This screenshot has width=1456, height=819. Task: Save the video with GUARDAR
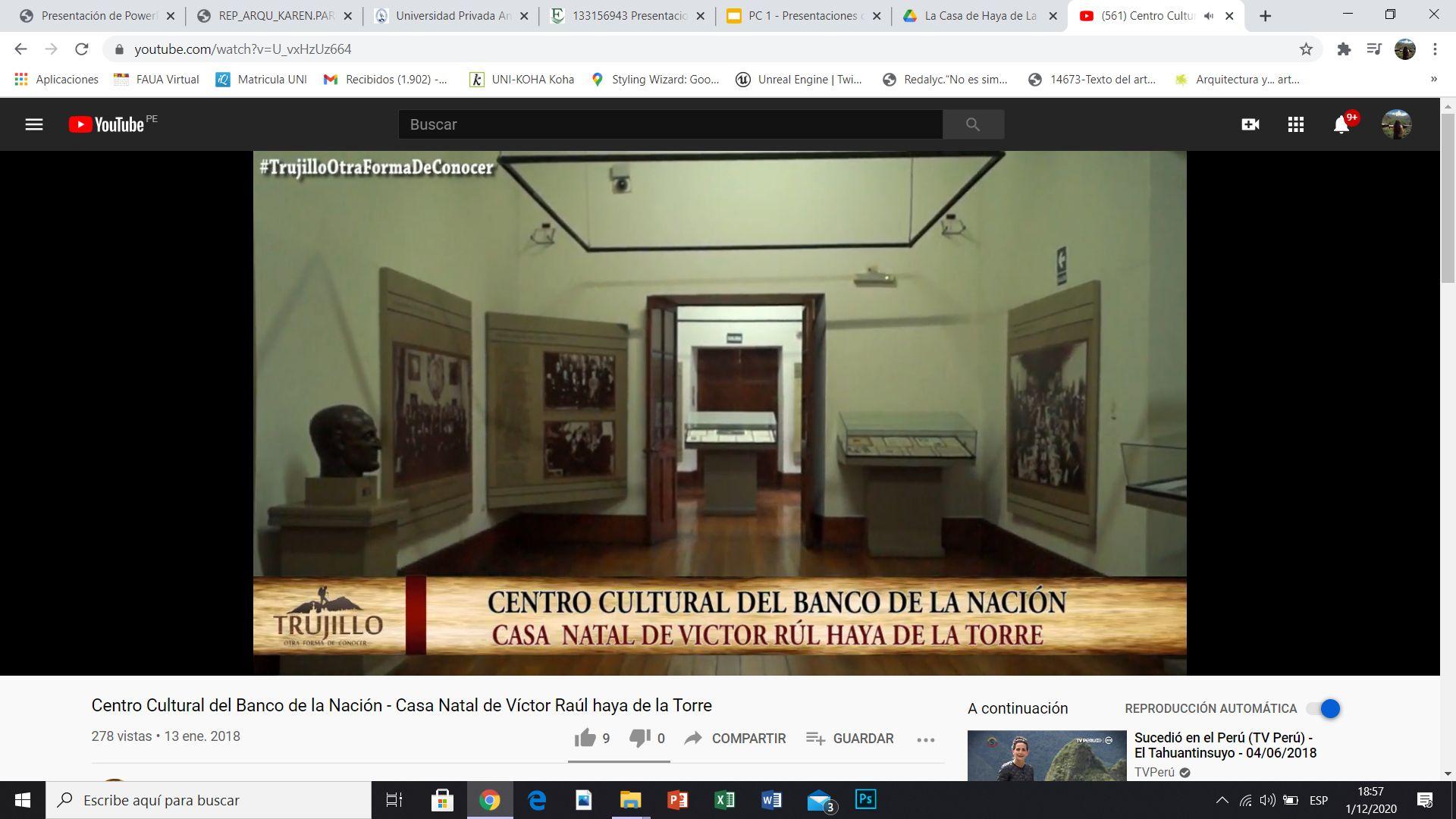coord(850,738)
